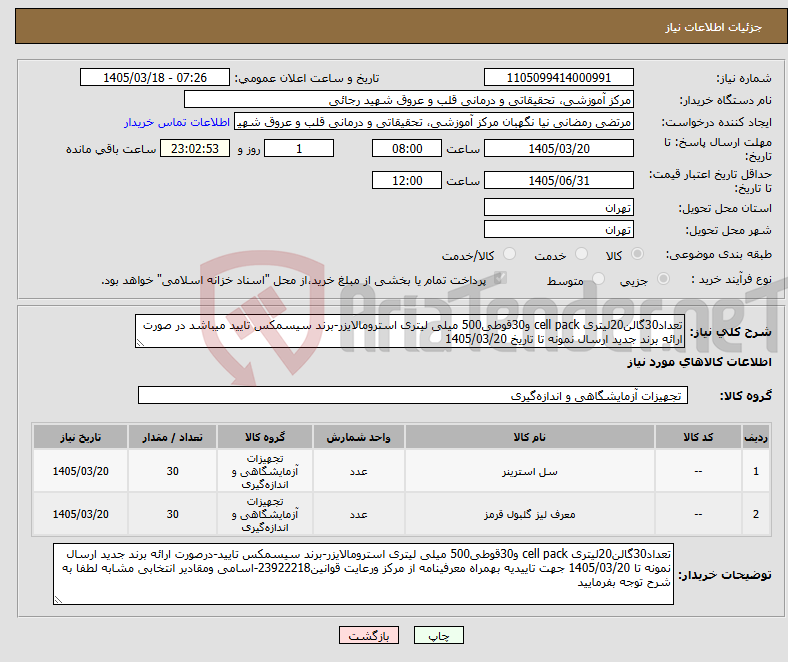Click the کد کالا column header
Screen dimensions: 788x662
coord(698,437)
